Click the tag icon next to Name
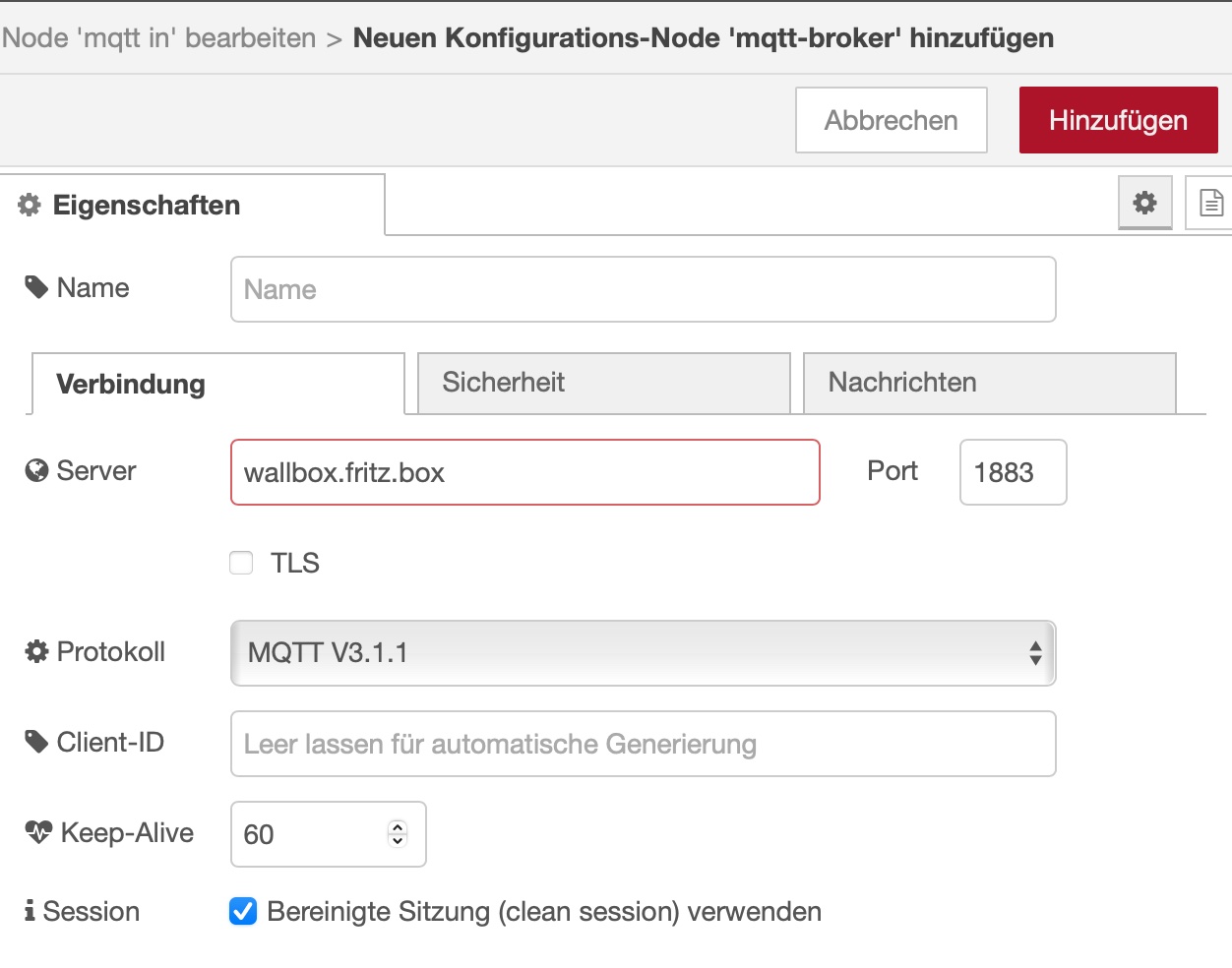 coord(36,287)
